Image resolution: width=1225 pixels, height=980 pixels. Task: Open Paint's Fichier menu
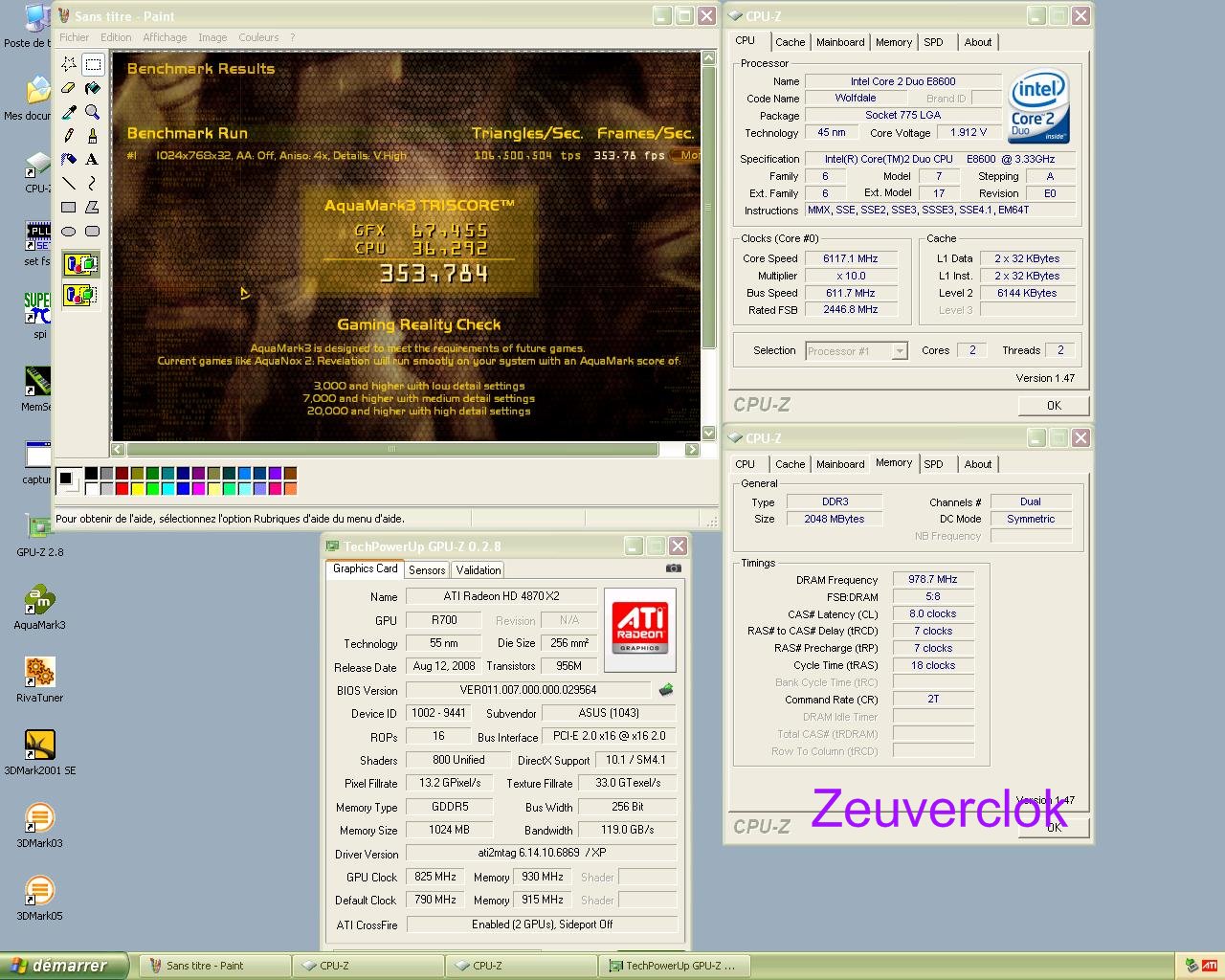coord(74,37)
